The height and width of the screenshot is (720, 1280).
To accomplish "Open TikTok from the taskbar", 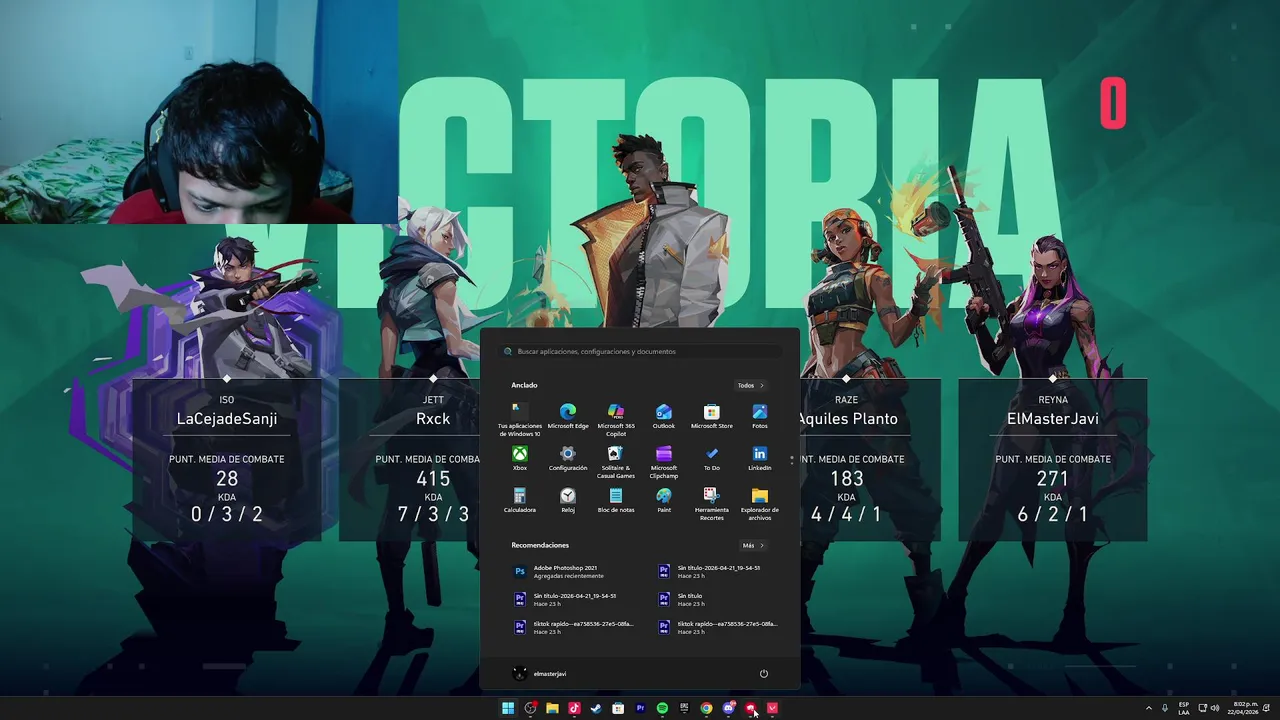I will 574,708.
